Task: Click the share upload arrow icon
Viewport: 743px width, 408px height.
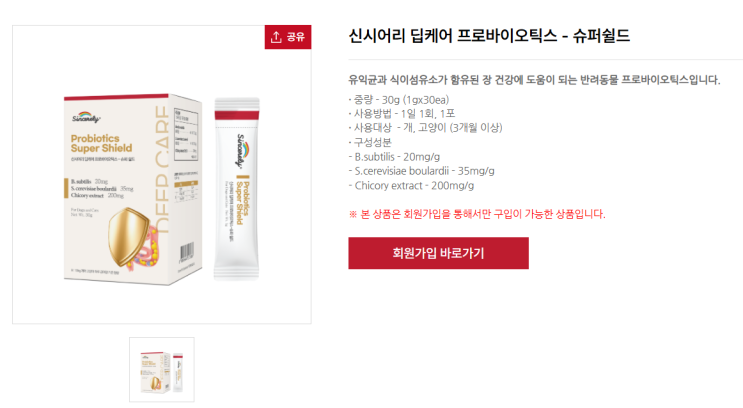Action: click(x=276, y=37)
